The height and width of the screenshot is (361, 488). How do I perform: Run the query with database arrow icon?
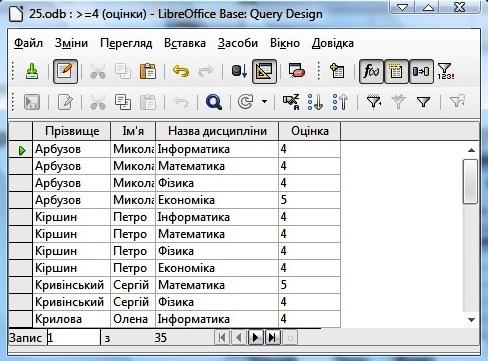point(239,71)
